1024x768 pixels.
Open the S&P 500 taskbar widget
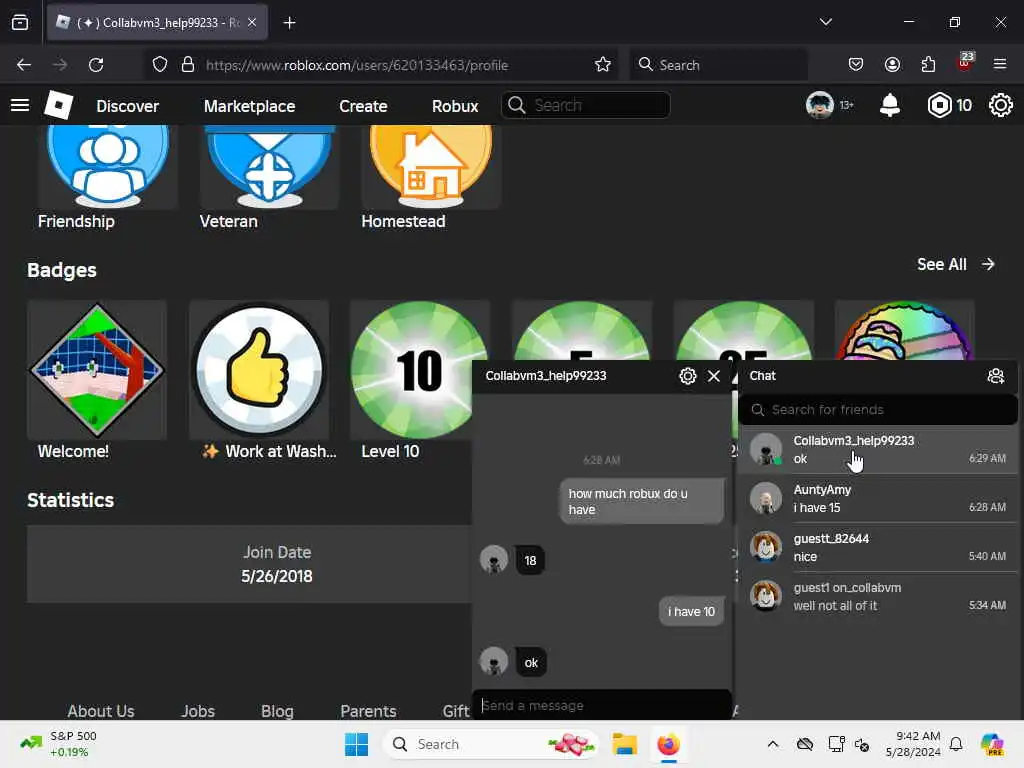pyautogui.click(x=59, y=744)
